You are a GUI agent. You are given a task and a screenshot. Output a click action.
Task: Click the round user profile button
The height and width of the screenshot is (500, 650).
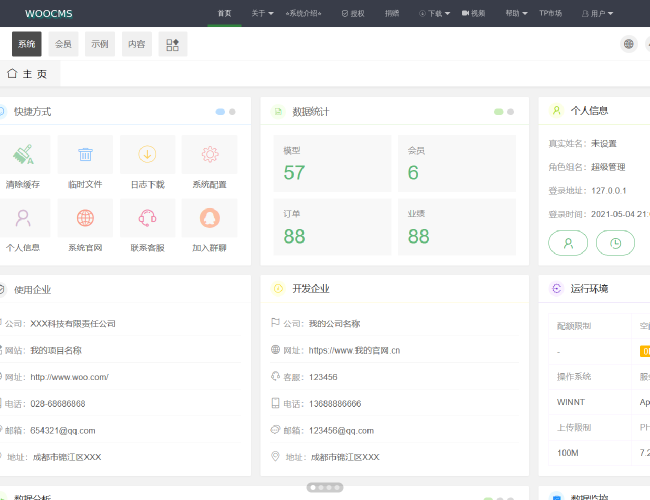[568, 243]
